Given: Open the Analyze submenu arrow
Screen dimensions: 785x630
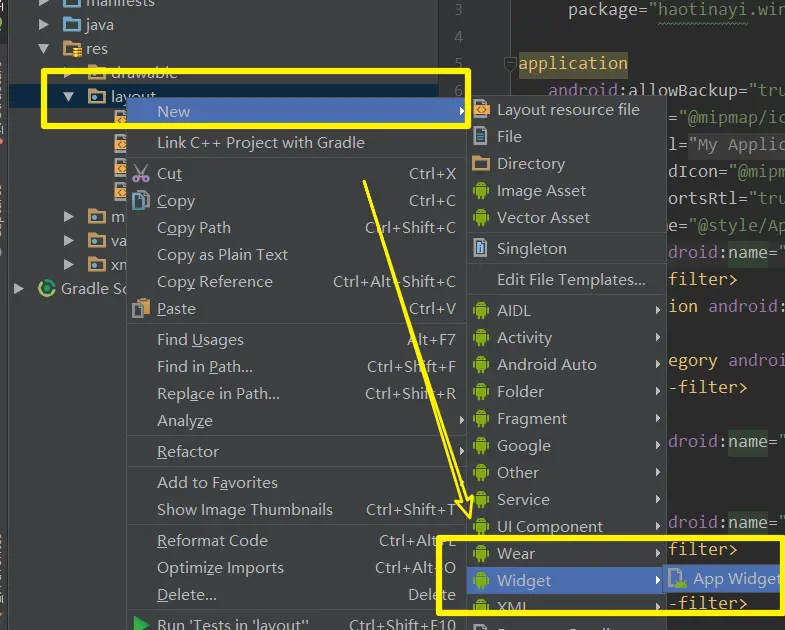Looking at the screenshot, I should (x=461, y=421).
